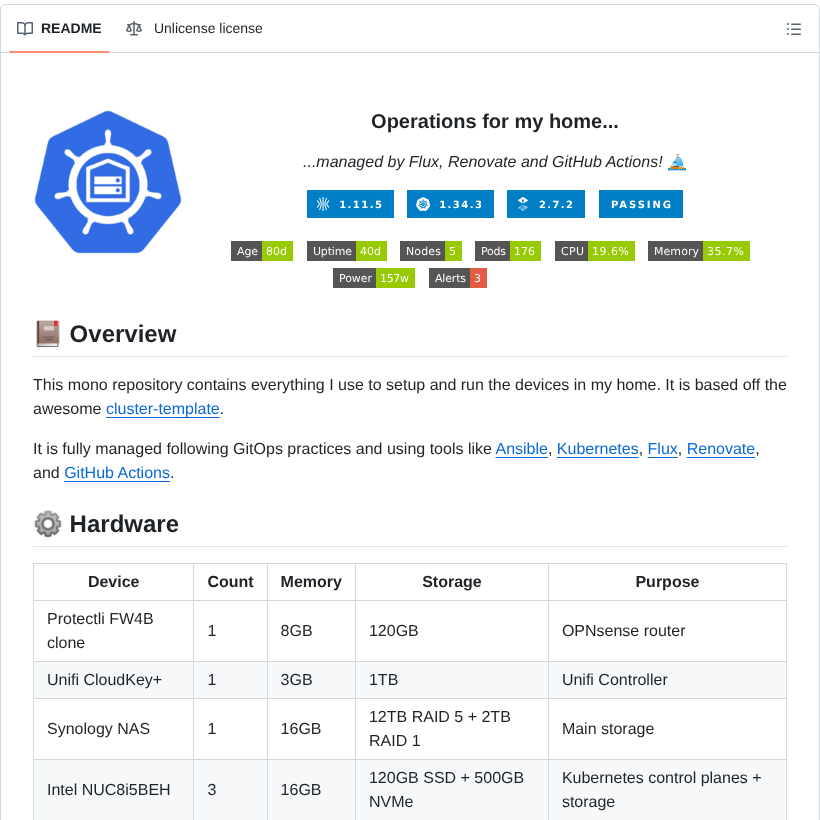Image resolution: width=820 pixels, height=820 pixels.
Task: Open the cluster-template link
Action: point(162,408)
